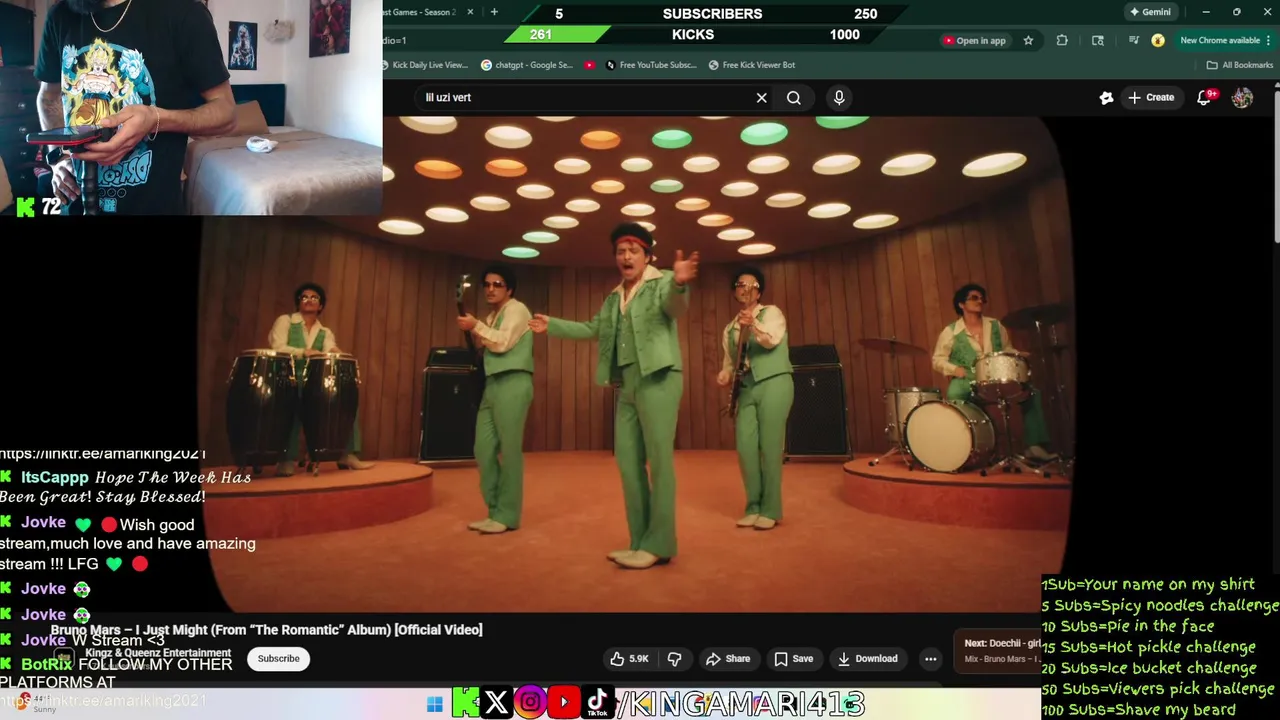Open the channel avatar next to Subscribe

(63, 658)
